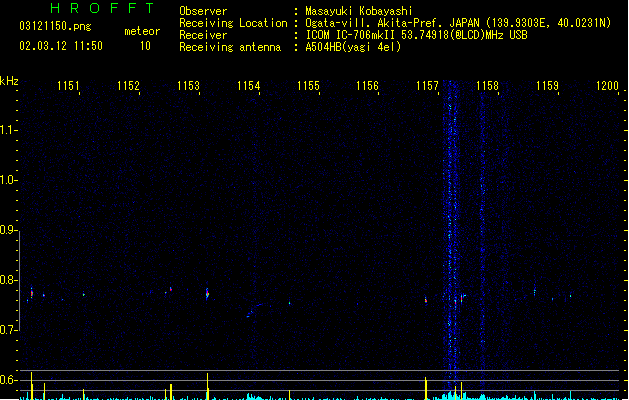Click the date stamp 02.03.12 11:50
The width and height of the screenshot is (629, 400).
[61, 46]
